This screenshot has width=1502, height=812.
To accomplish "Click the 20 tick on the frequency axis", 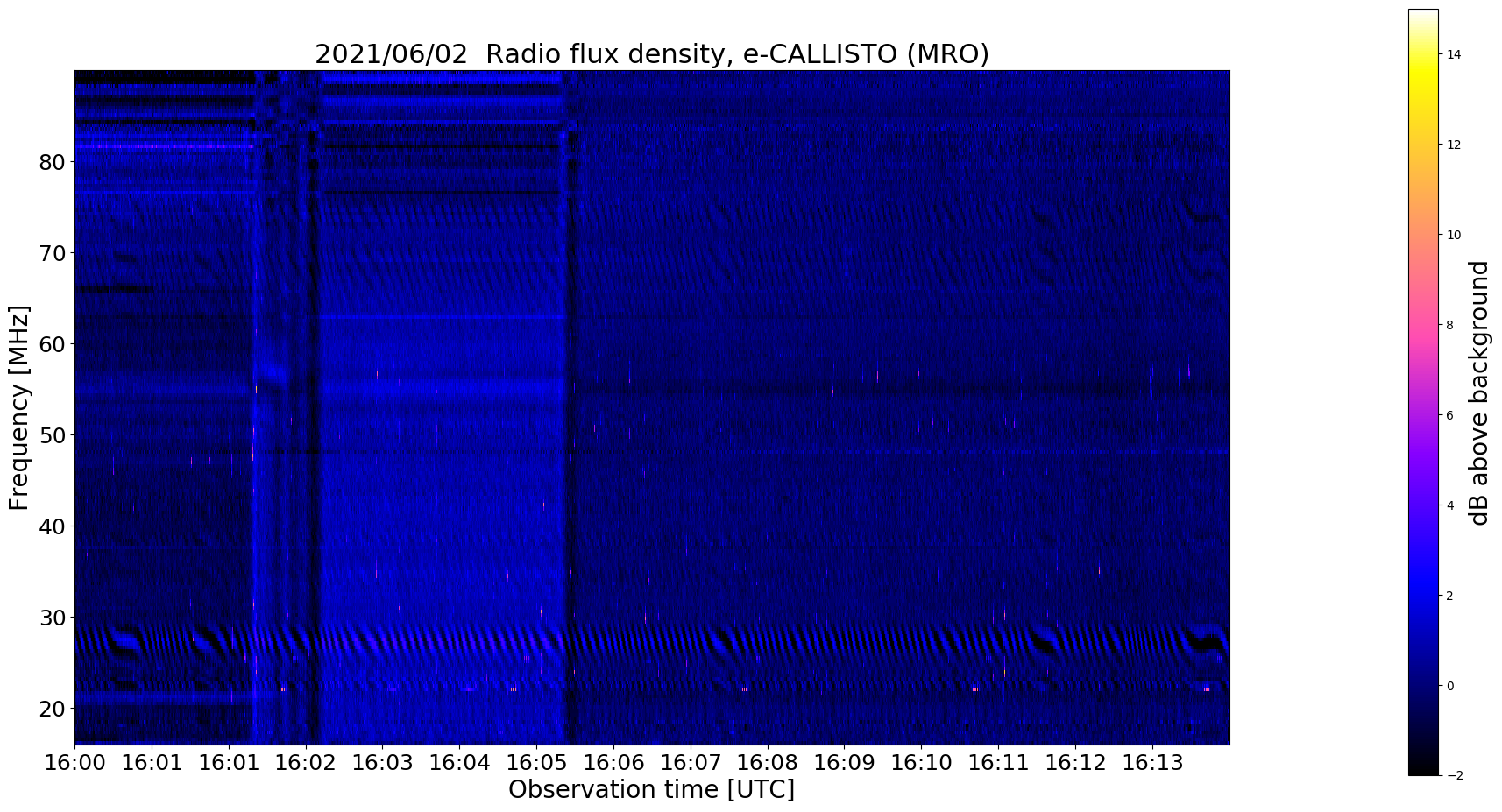I will (53, 709).
